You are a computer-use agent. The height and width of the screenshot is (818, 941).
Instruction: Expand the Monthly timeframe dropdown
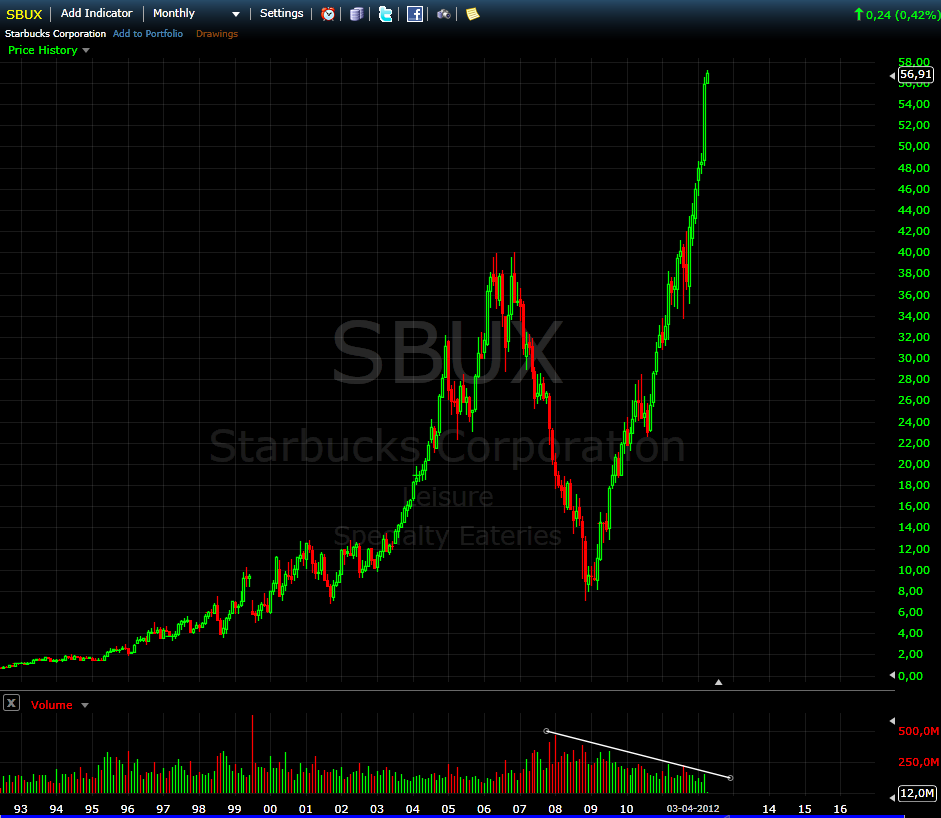click(x=236, y=14)
